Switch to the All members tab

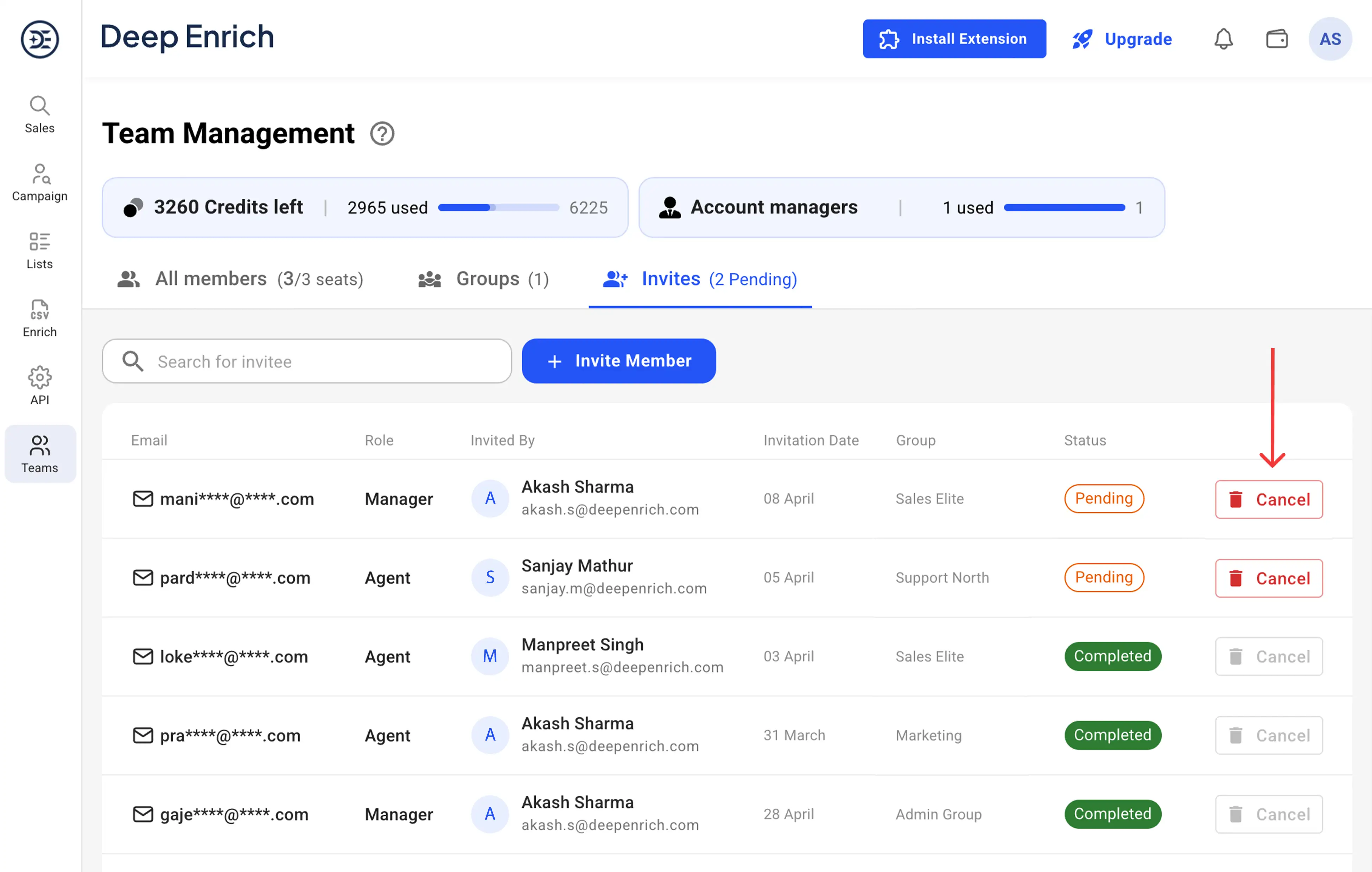(240, 279)
